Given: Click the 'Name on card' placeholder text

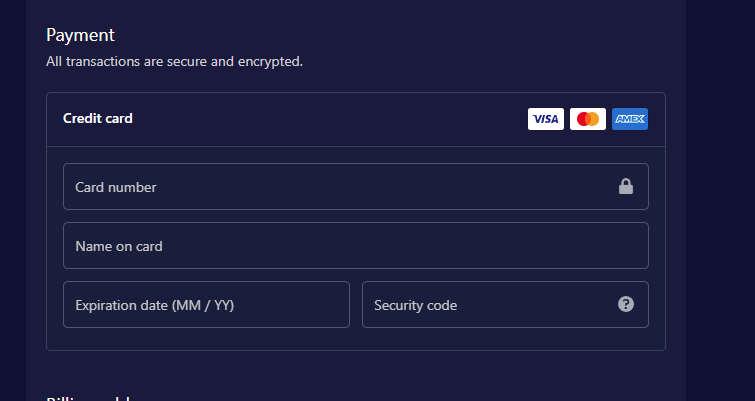Looking at the screenshot, I should click(x=119, y=246).
